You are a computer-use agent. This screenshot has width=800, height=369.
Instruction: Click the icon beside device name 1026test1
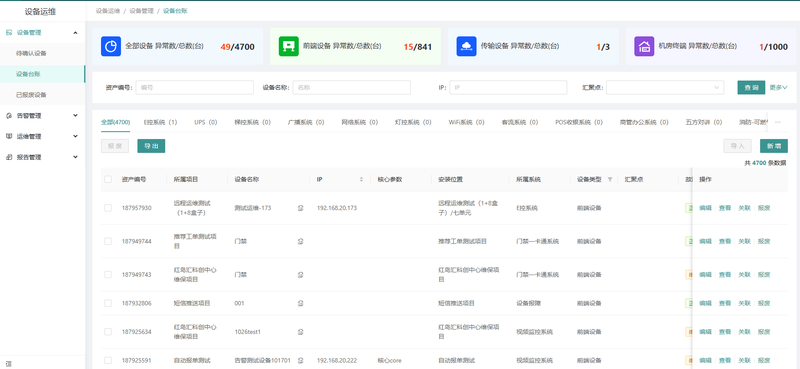point(301,332)
